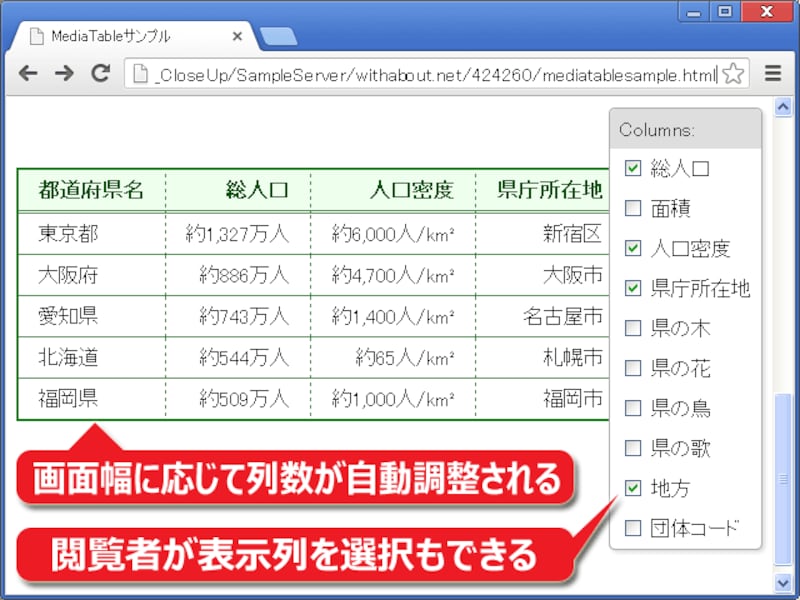This screenshot has height=600, width=800.
Task: Enable the 県の花 column checkbox
Action: 633,368
